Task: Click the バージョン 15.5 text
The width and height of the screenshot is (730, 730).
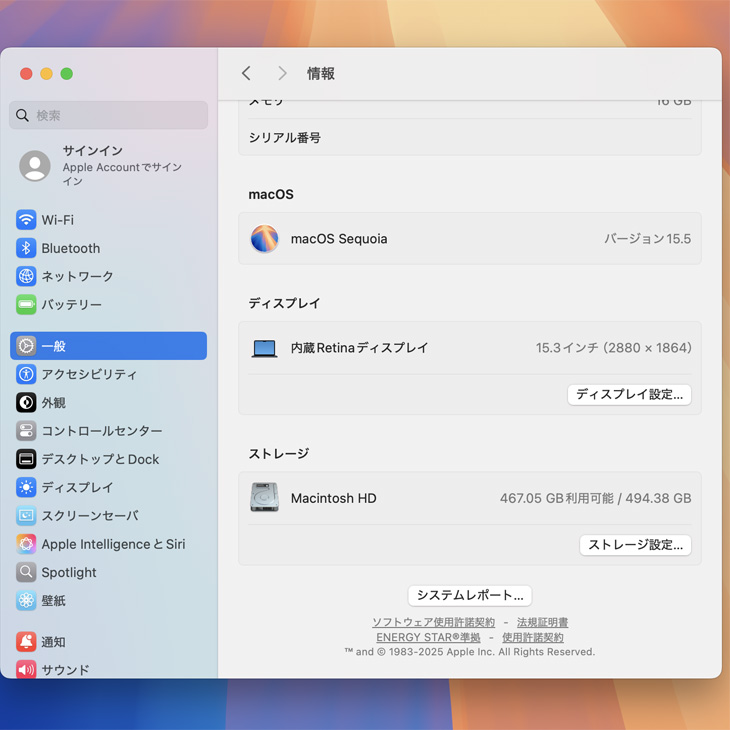Action: (647, 238)
